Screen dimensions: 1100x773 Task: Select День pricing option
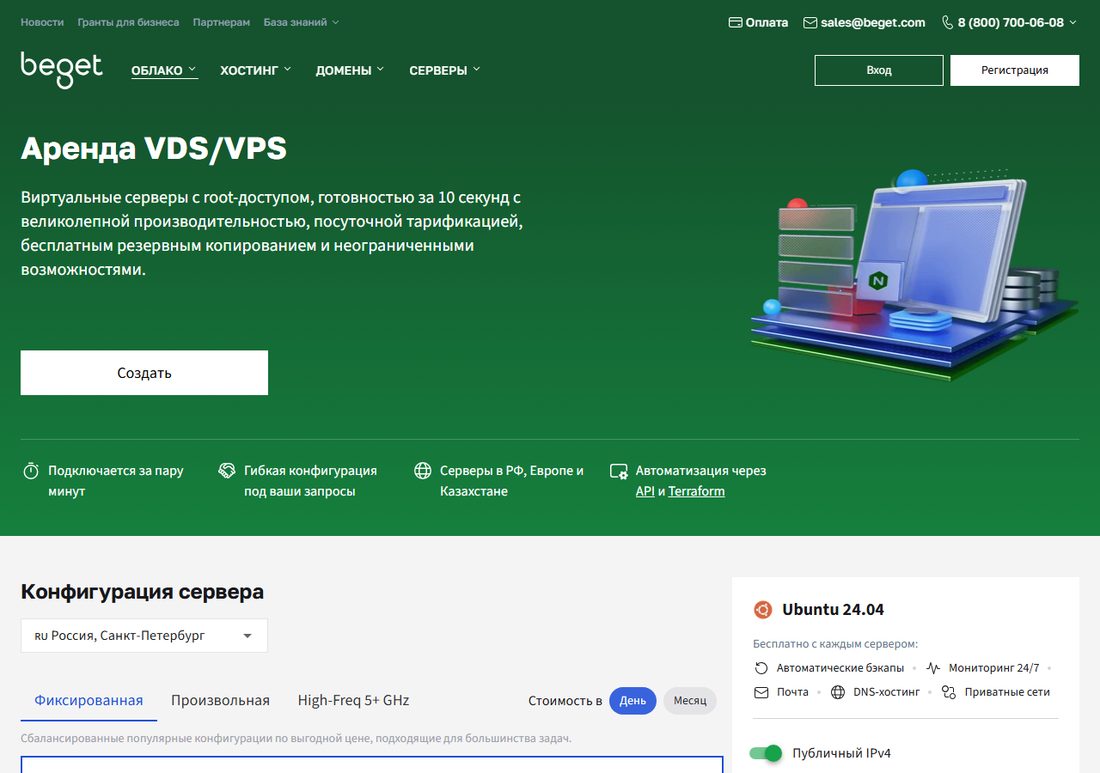click(x=632, y=701)
